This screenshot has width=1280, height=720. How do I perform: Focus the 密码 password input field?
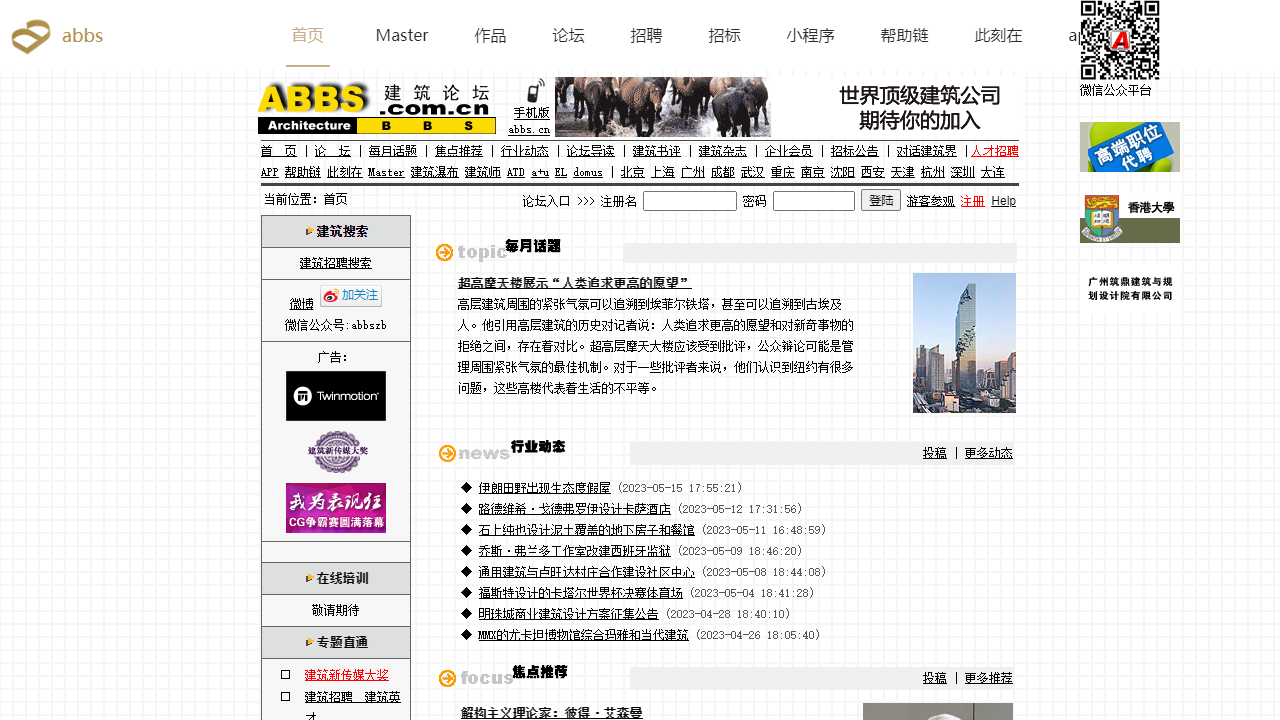[813, 201]
